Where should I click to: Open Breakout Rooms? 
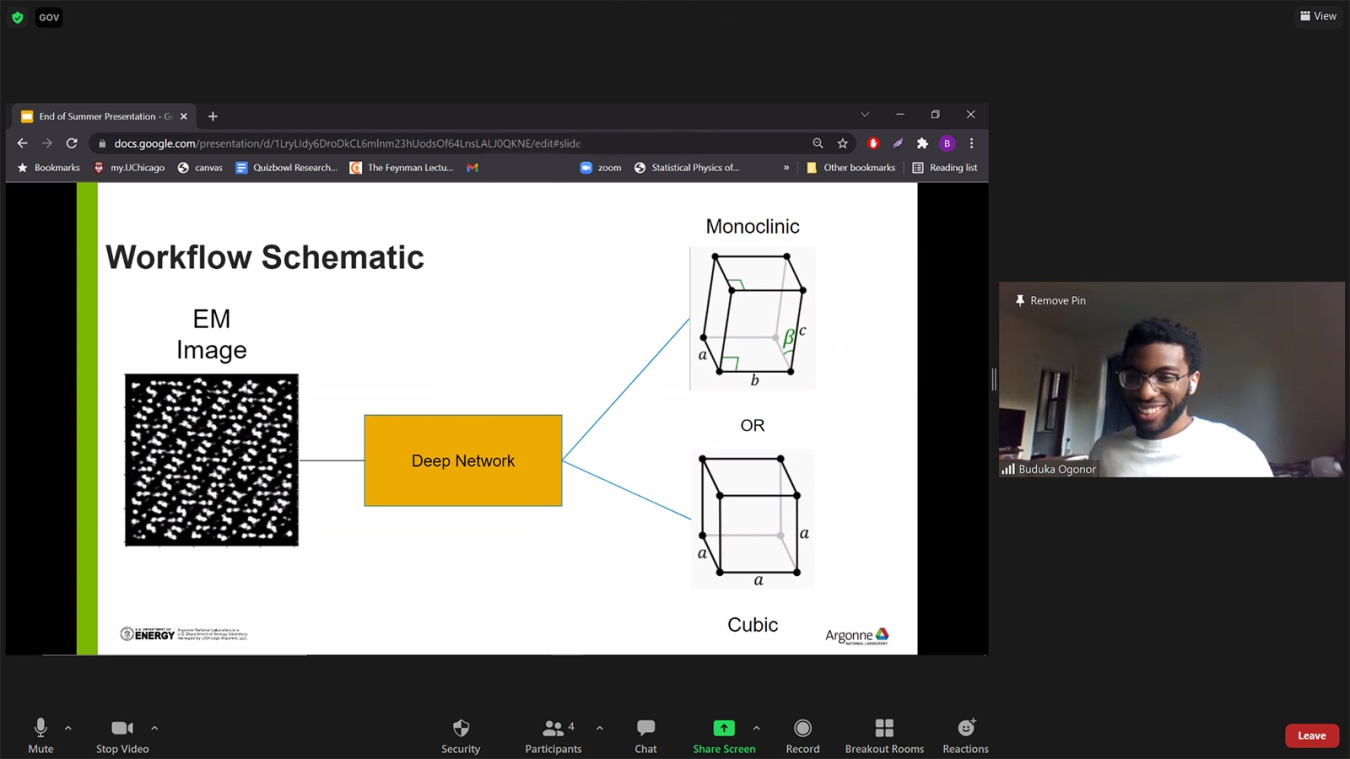click(x=884, y=735)
